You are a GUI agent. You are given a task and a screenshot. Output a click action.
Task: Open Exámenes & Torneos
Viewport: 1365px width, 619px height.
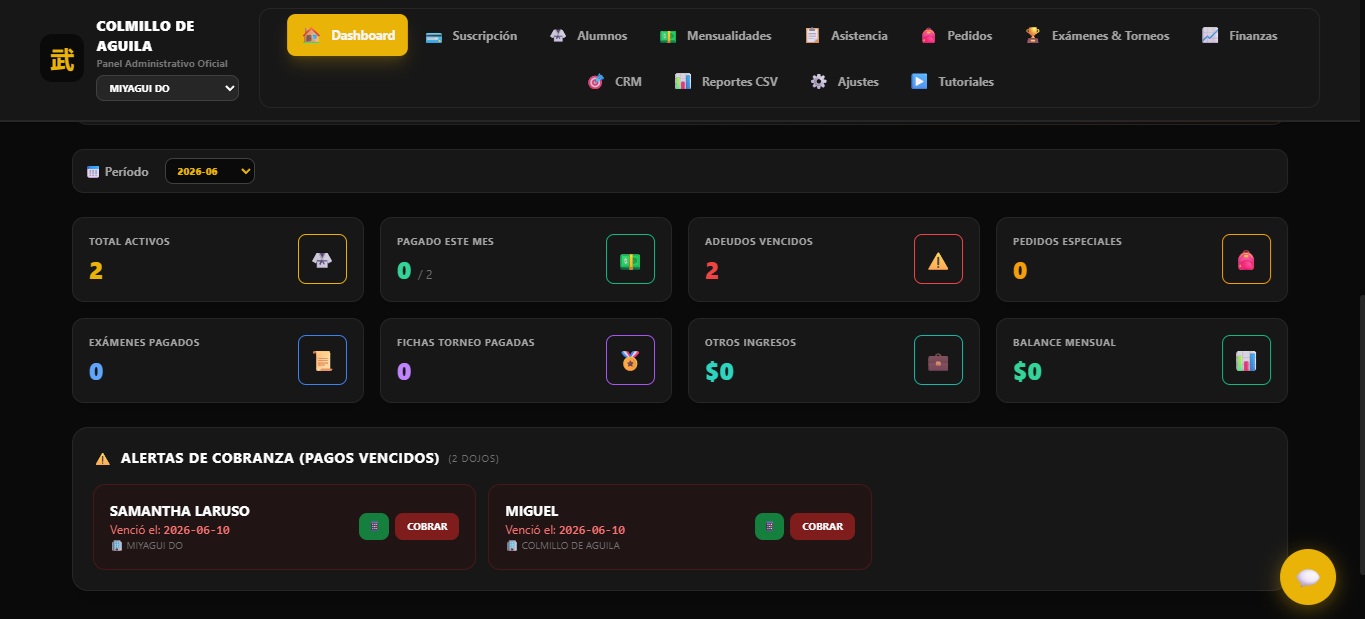pyautogui.click(x=1097, y=36)
